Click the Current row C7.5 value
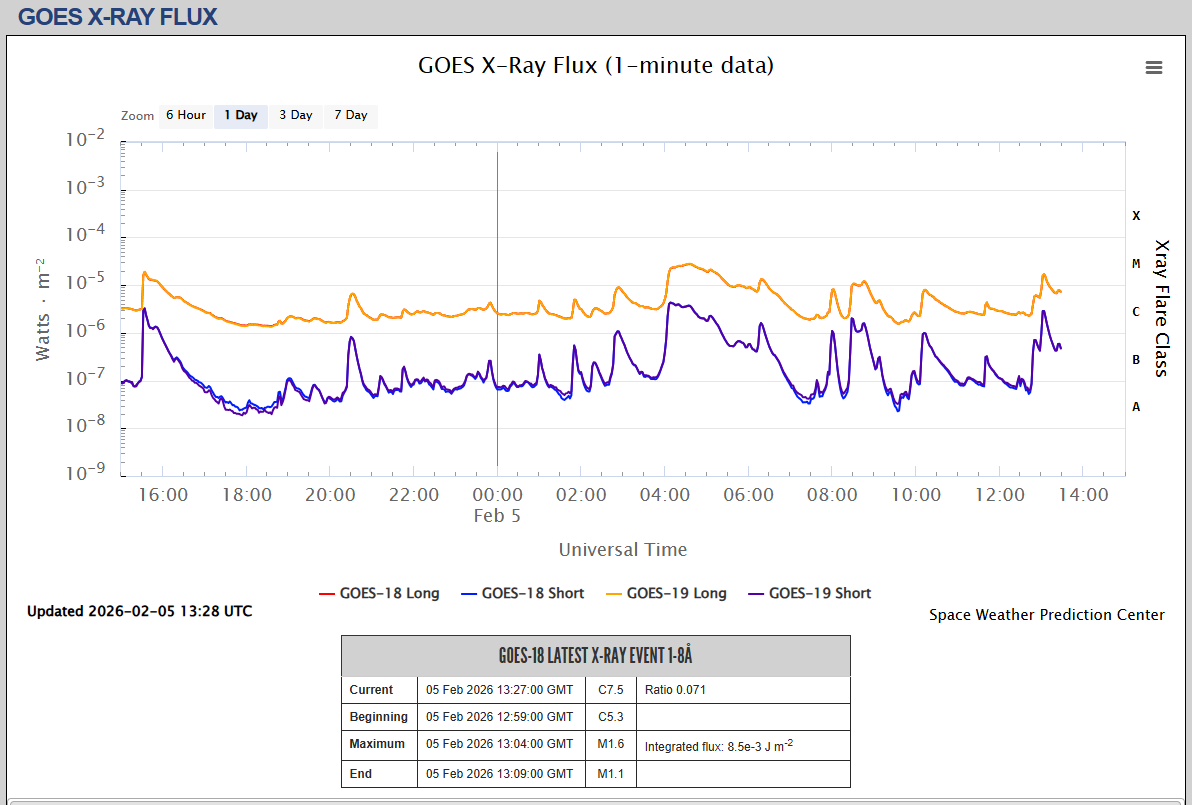 click(610, 690)
